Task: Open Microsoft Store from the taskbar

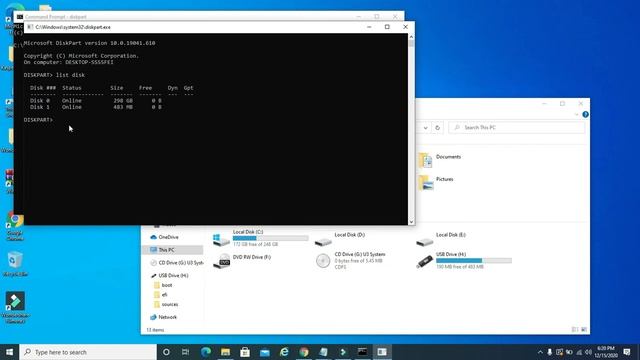Action: coord(245,352)
